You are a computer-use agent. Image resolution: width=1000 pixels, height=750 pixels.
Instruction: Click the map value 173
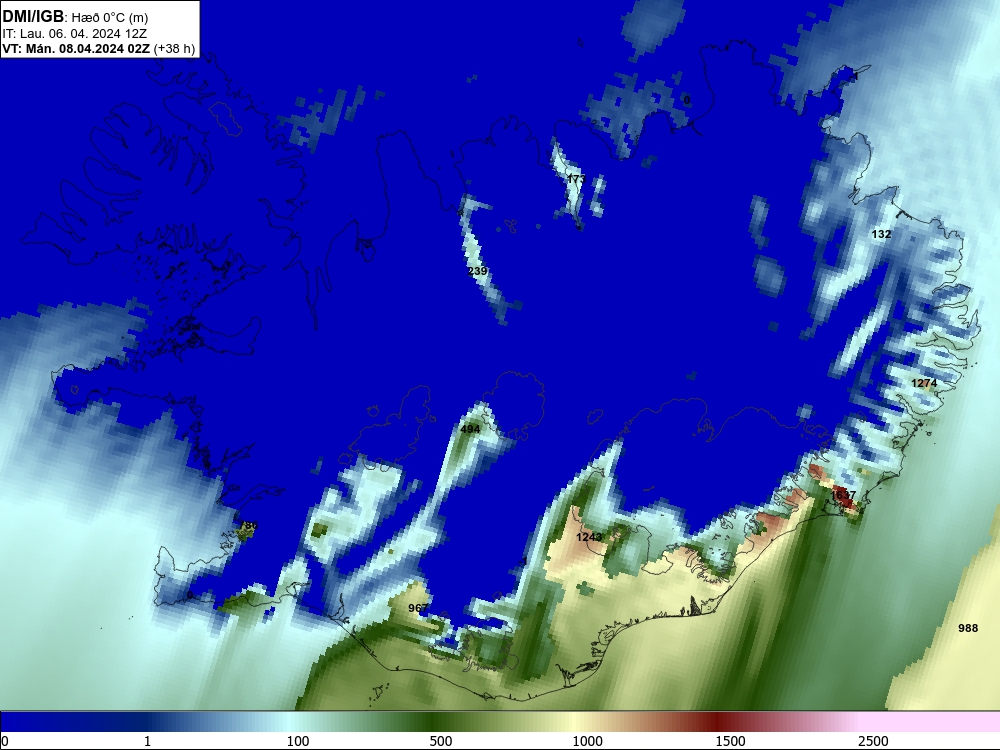tap(576, 179)
